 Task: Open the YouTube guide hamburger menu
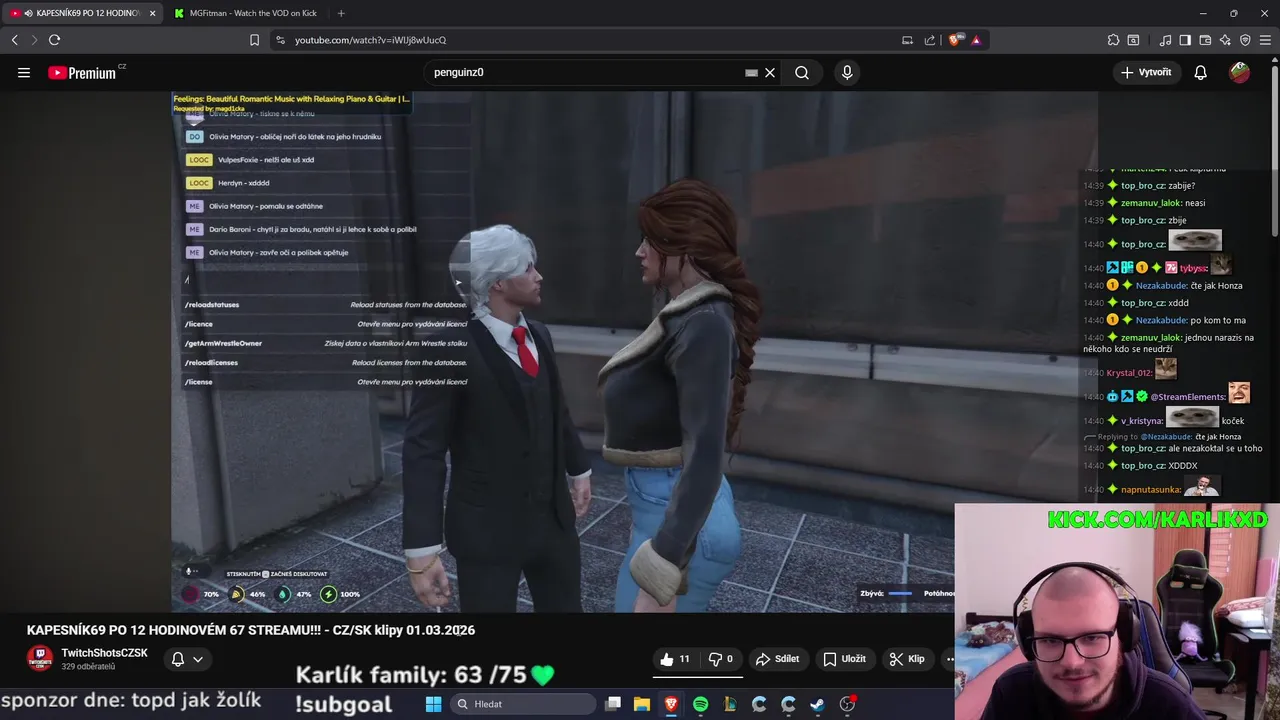pos(24,72)
